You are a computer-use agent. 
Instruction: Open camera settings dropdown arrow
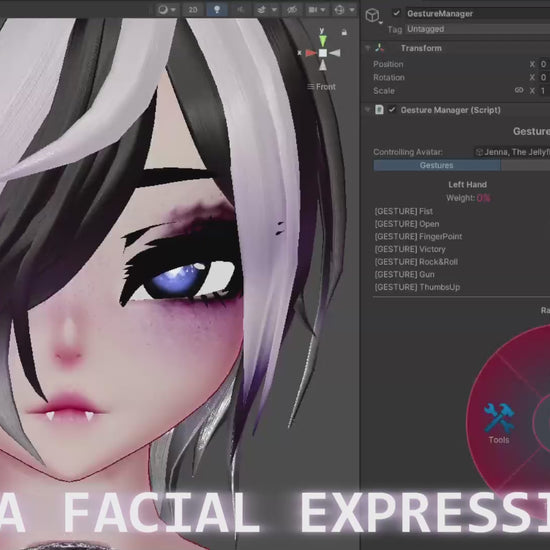323,9
